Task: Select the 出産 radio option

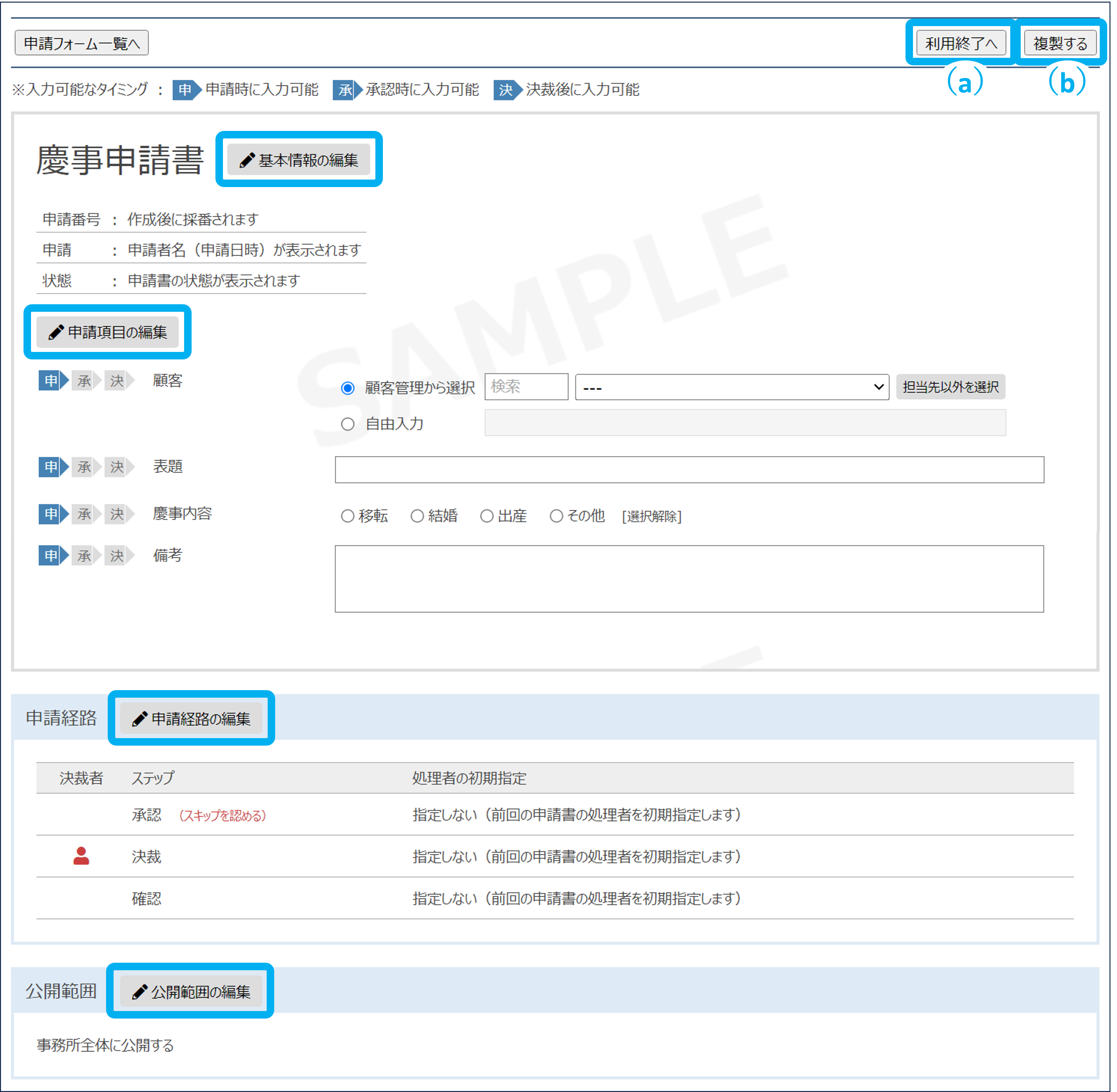Action: point(487,516)
